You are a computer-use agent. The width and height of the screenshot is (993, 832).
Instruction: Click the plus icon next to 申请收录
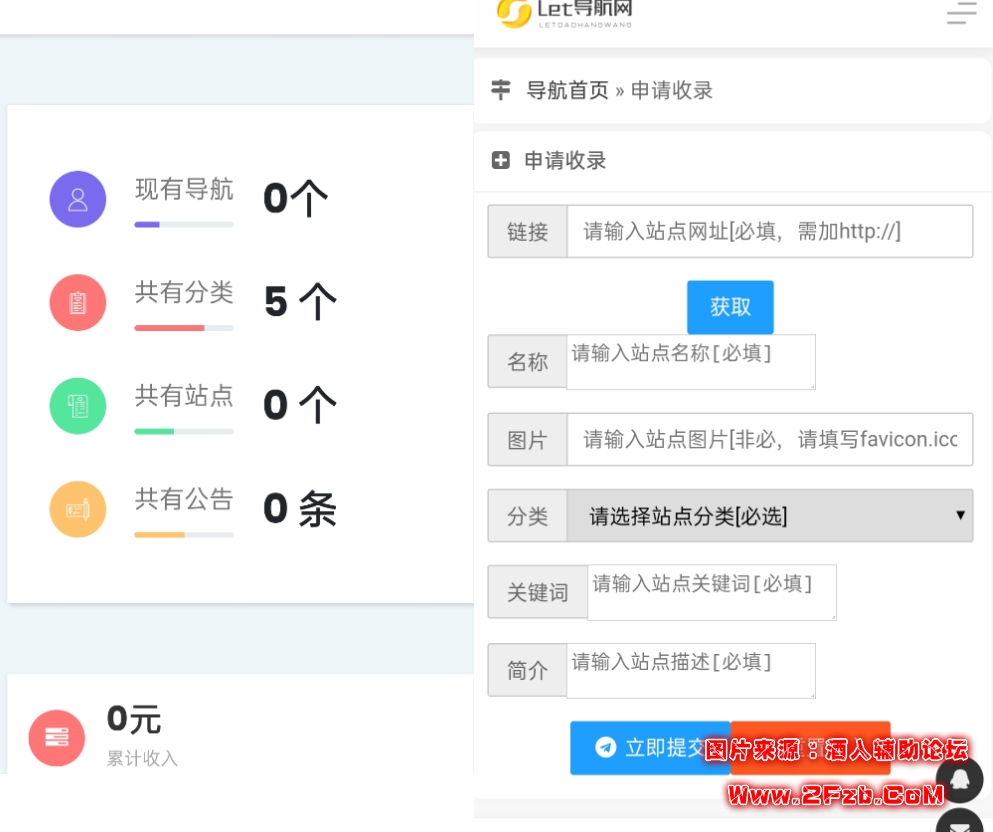point(501,160)
